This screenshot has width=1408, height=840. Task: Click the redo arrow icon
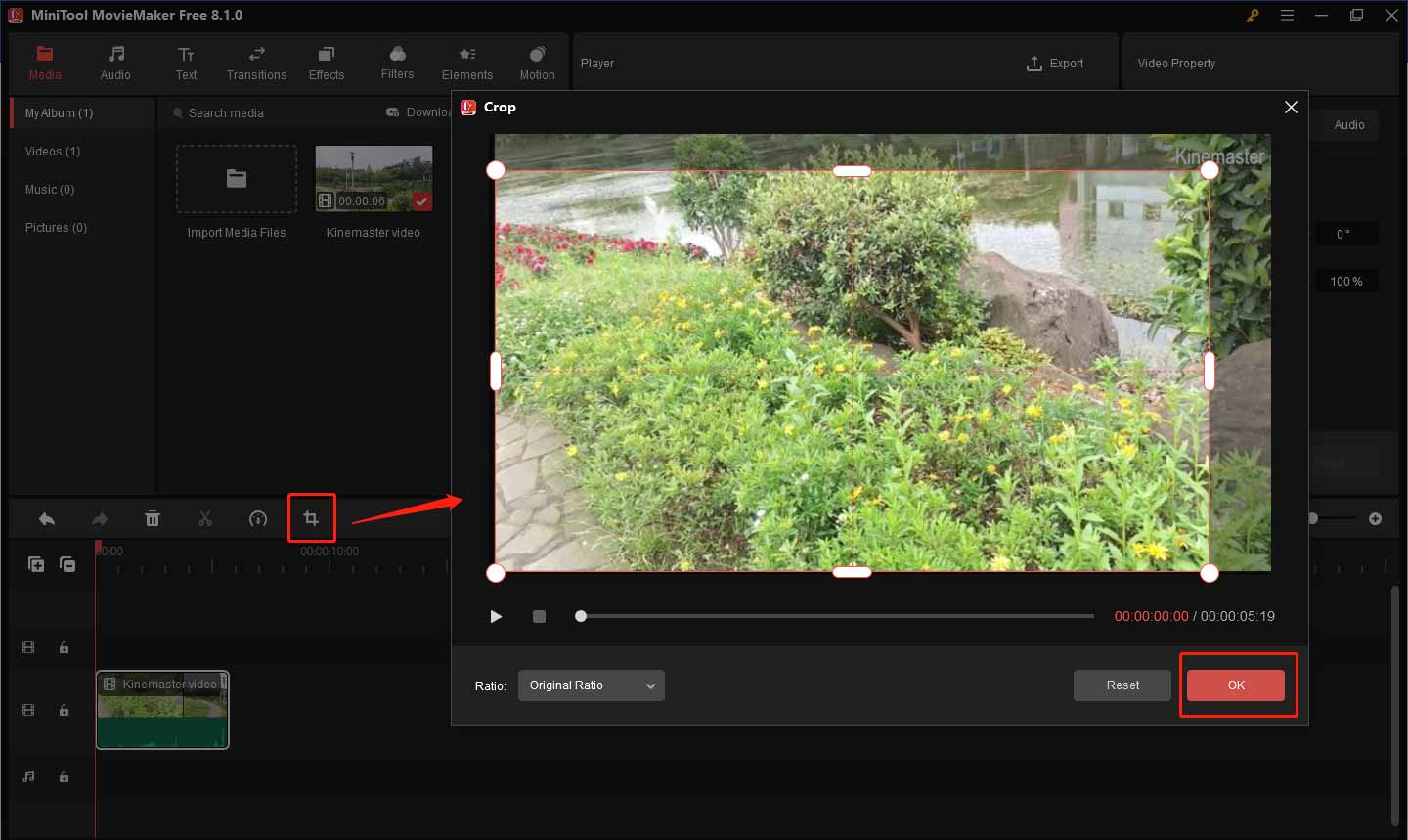click(100, 519)
